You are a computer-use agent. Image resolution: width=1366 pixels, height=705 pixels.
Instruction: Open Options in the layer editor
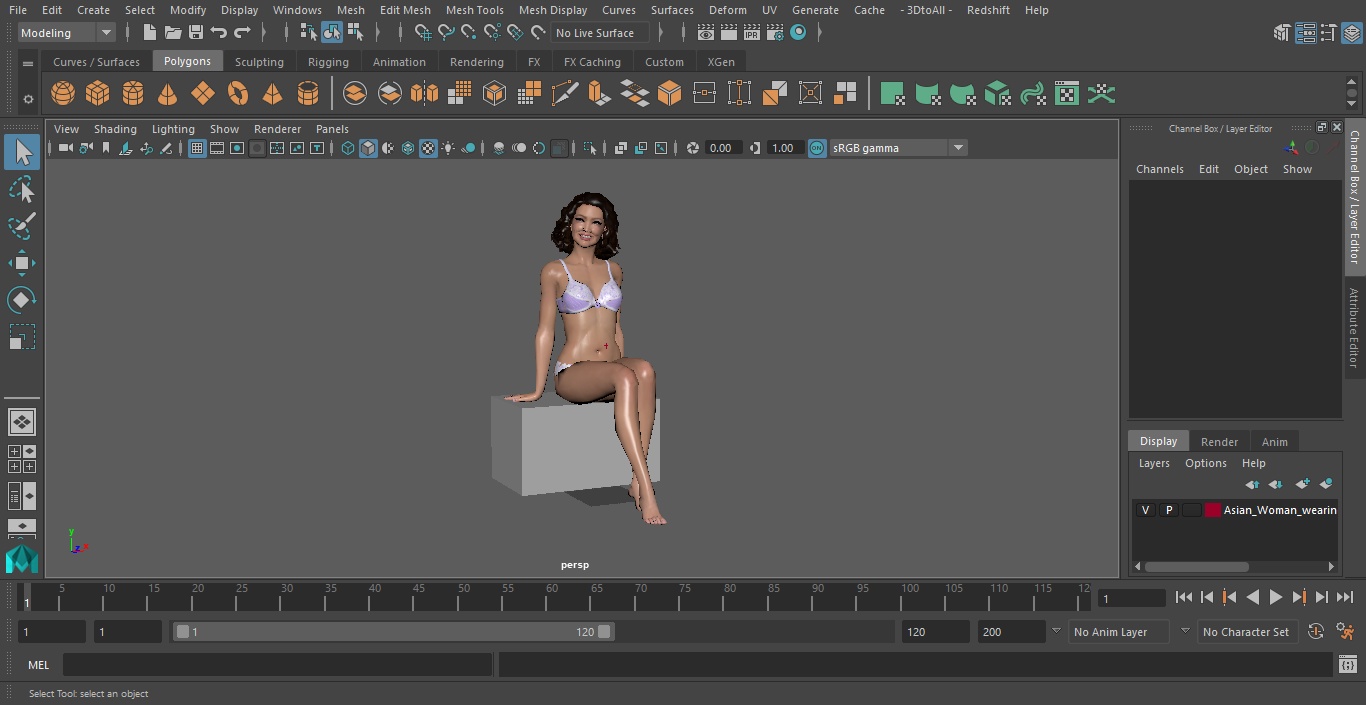[x=1206, y=463]
